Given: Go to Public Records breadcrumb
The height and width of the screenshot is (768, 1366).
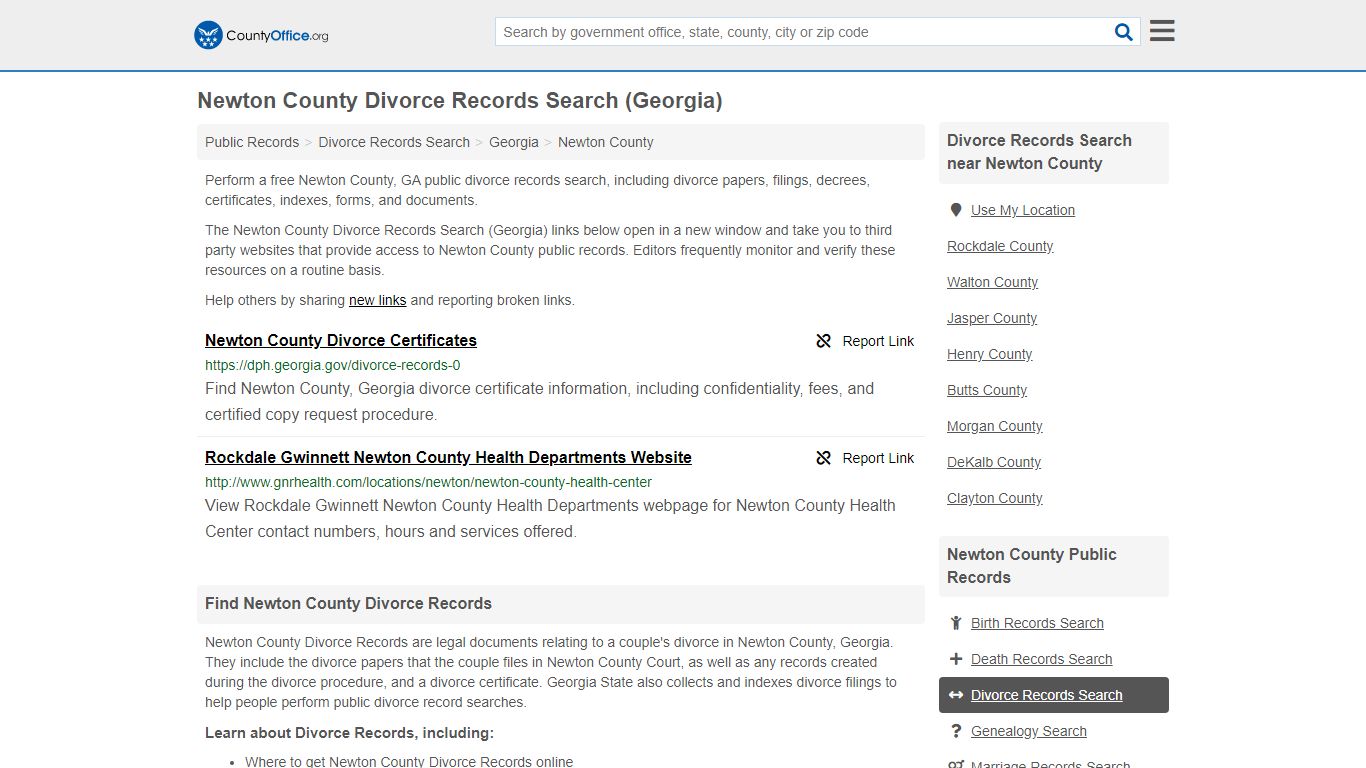Looking at the screenshot, I should [252, 142].
